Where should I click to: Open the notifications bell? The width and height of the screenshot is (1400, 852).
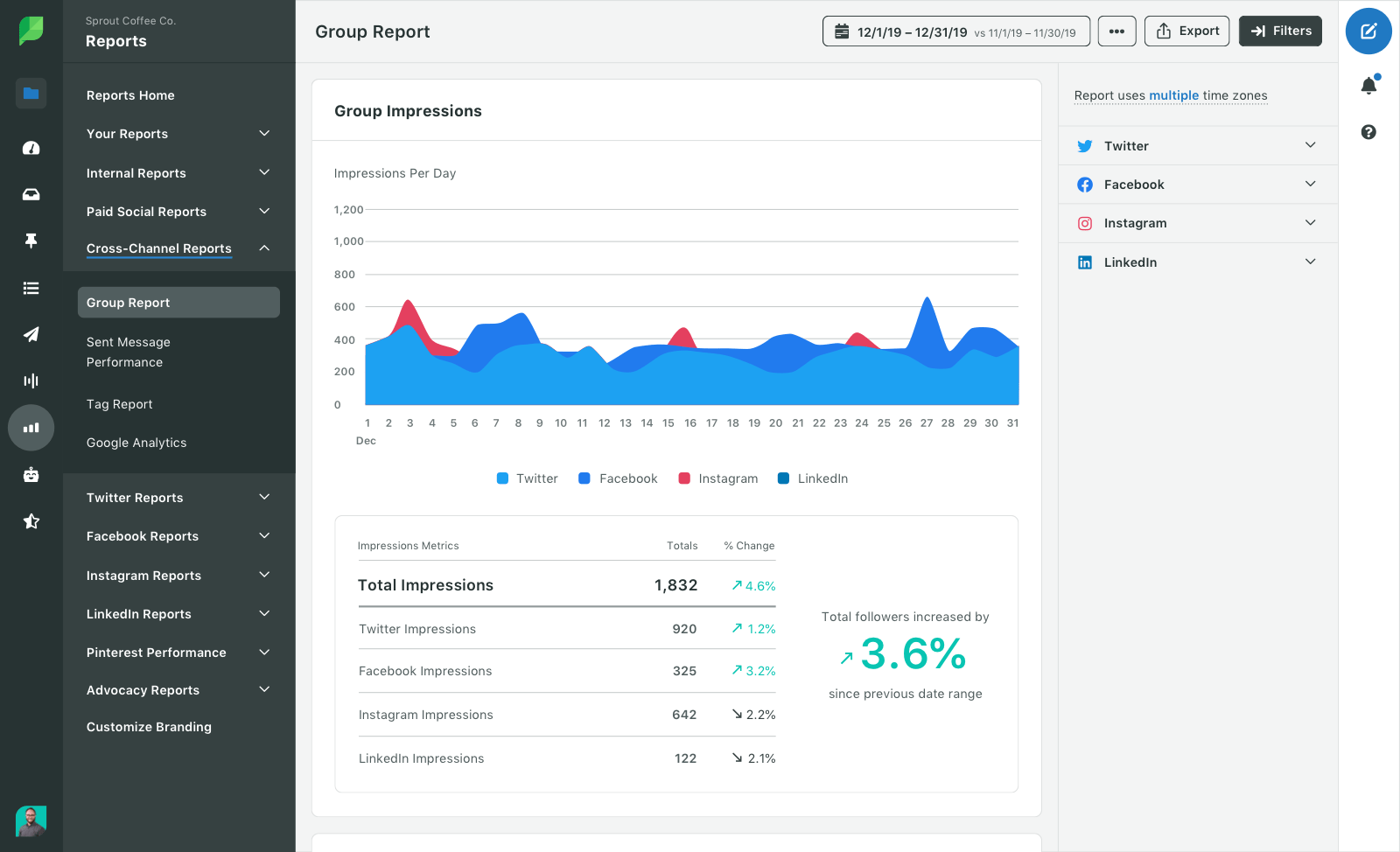click(x=1369, y=86)
